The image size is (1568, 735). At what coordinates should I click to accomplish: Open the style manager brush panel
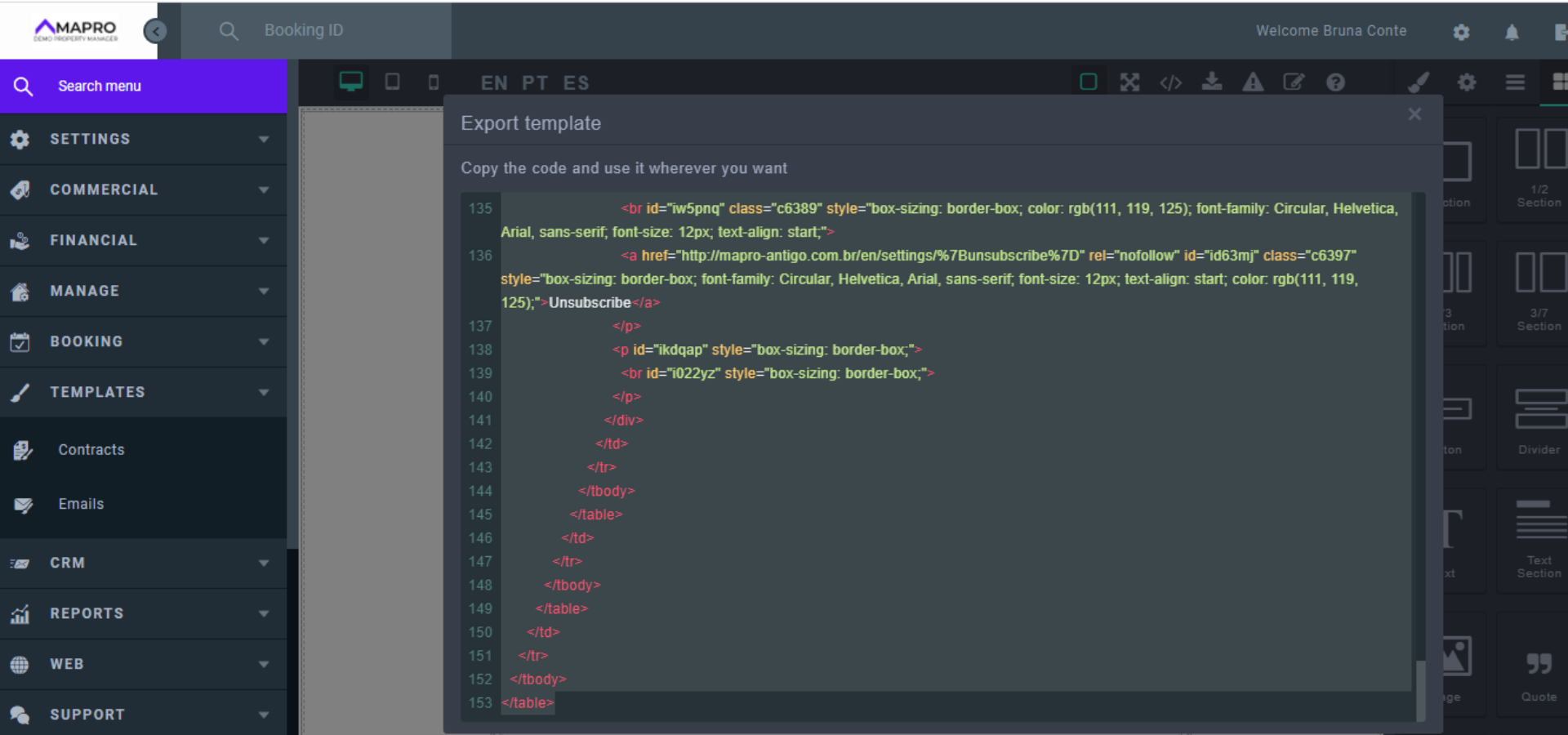1419,82
